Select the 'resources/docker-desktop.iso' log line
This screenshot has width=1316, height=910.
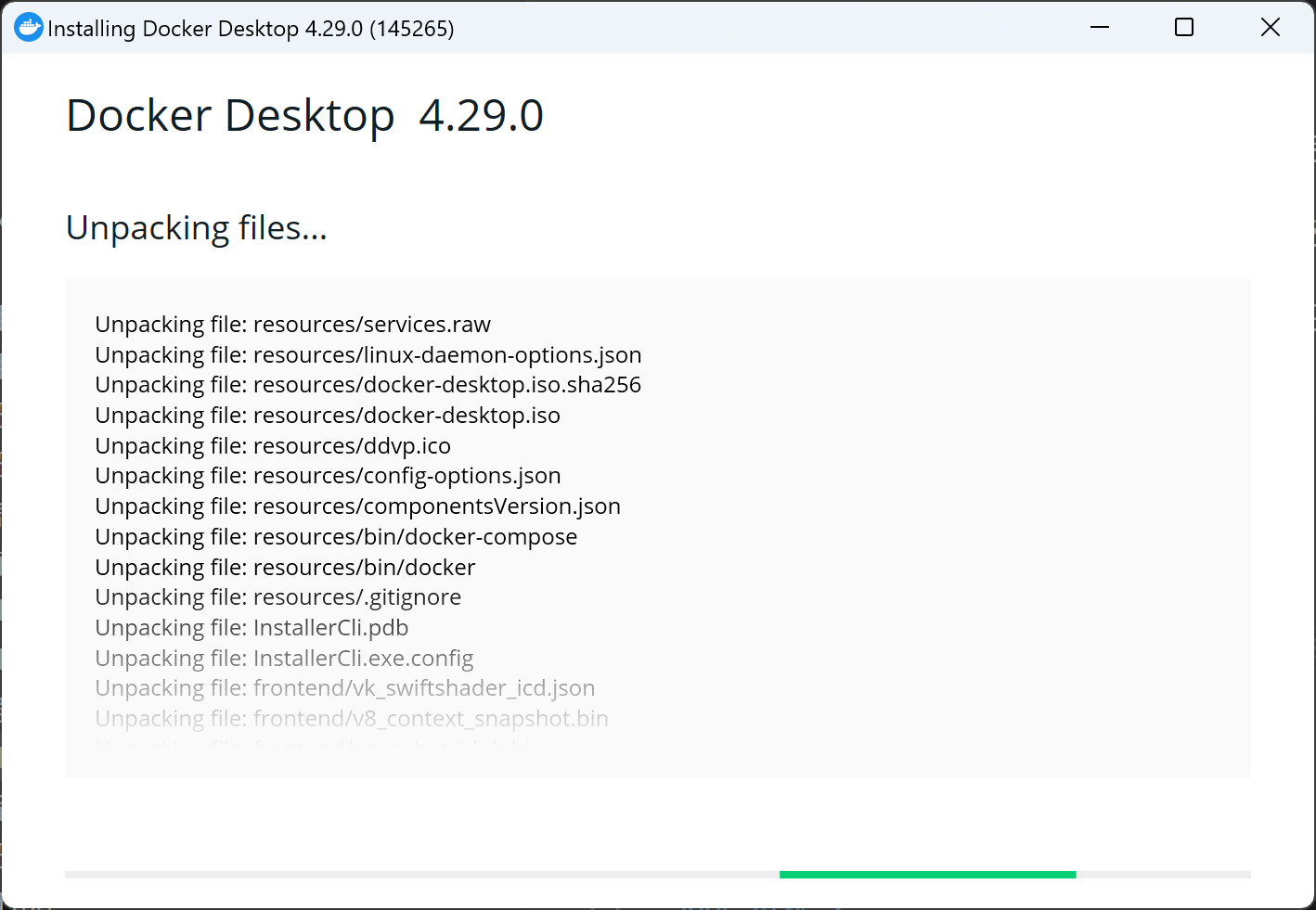[x=328, y=416]
